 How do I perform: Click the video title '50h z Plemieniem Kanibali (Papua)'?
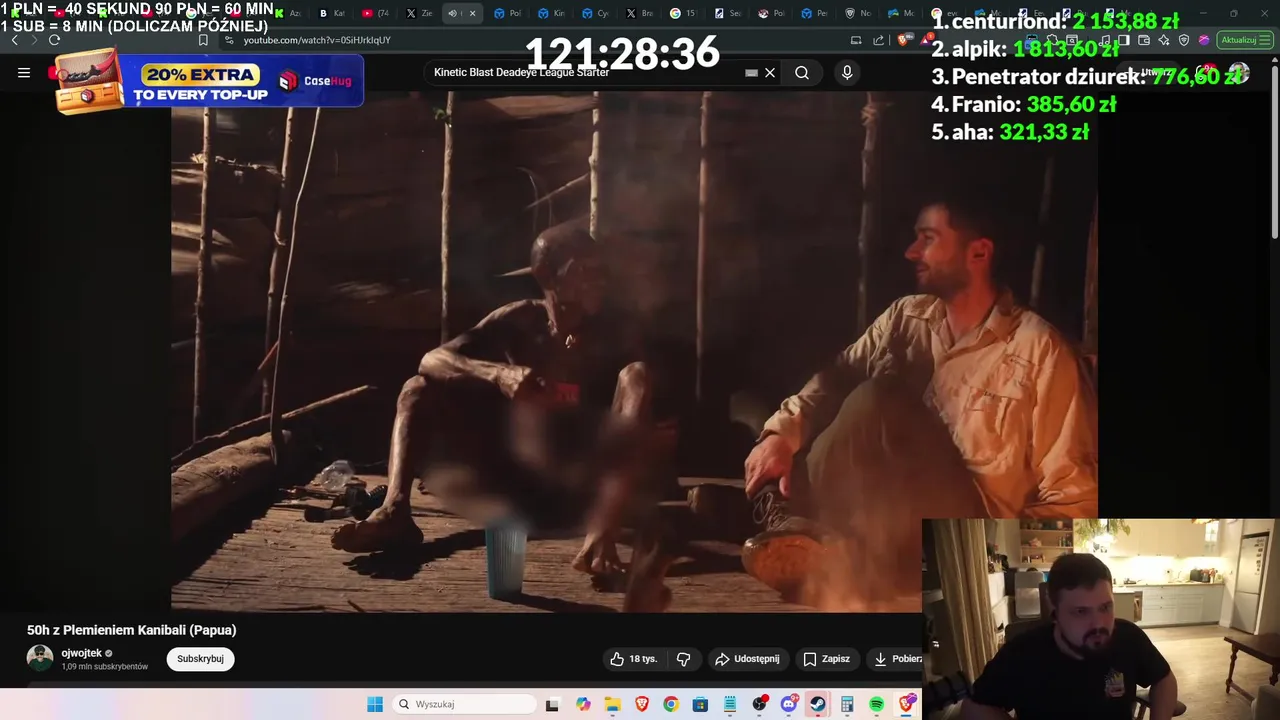[132, 630]
